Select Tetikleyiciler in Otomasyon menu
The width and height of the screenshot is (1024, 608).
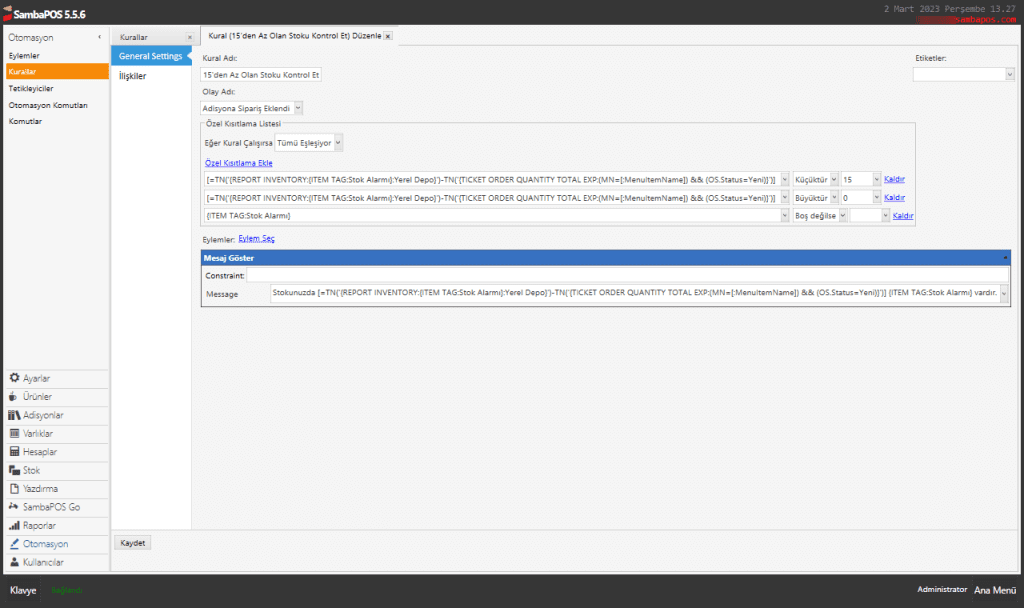pos(30,88)
